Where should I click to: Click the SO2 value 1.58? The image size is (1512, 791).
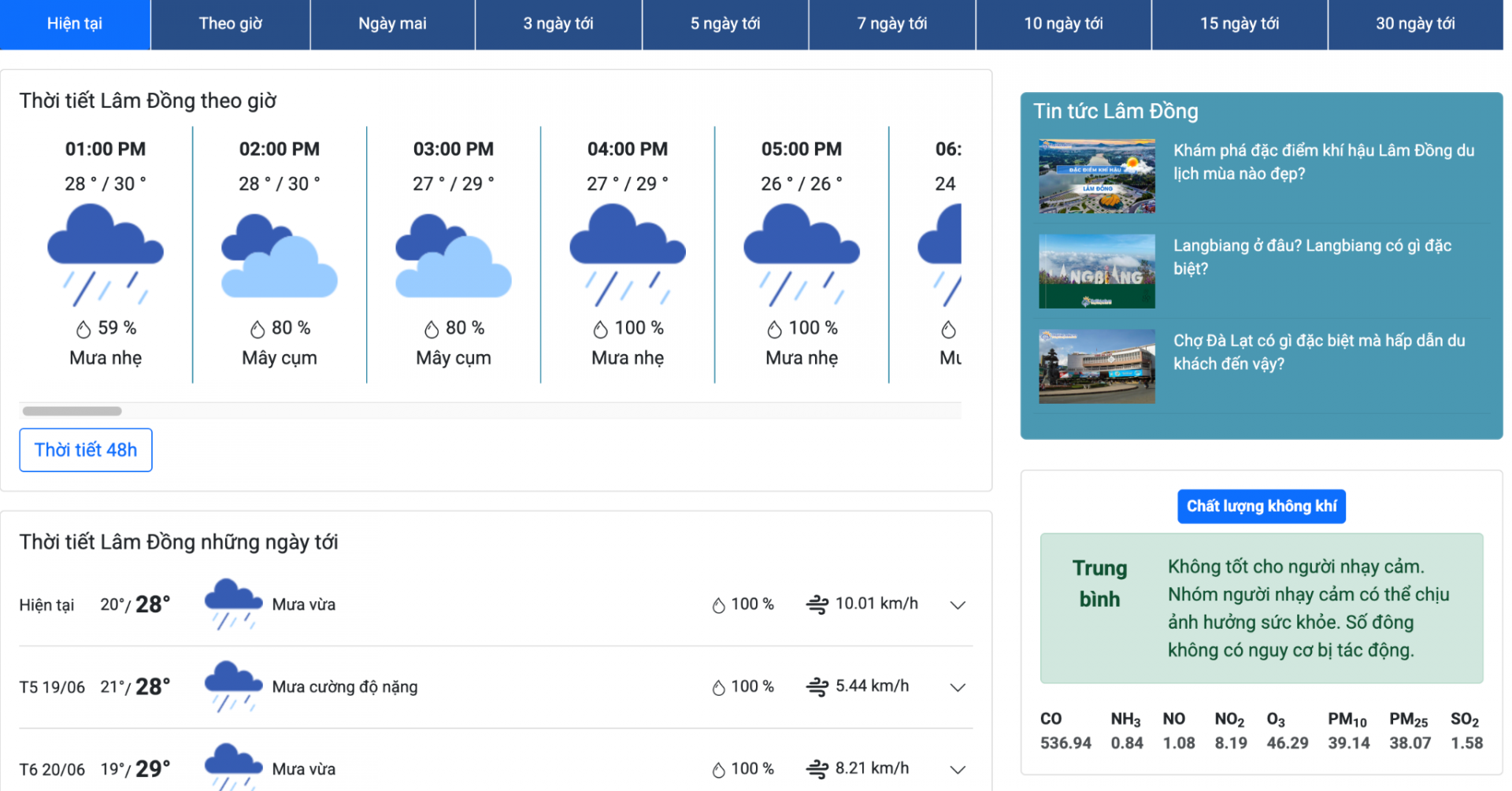click(x=1467, y=743)
